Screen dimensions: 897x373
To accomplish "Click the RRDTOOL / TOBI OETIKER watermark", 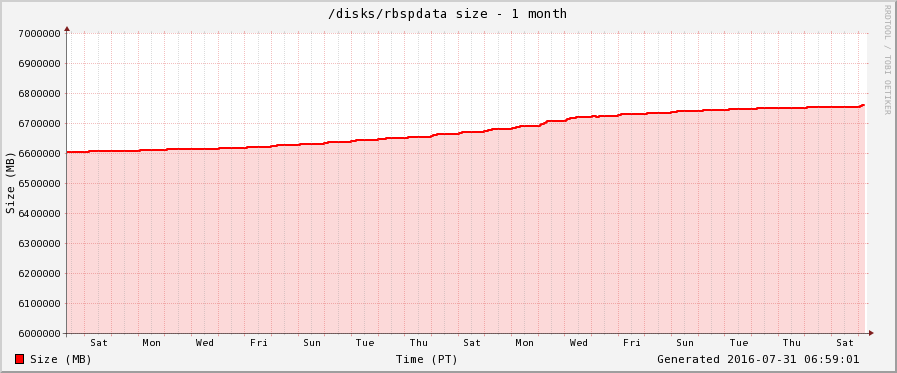I will coord(887,60).
